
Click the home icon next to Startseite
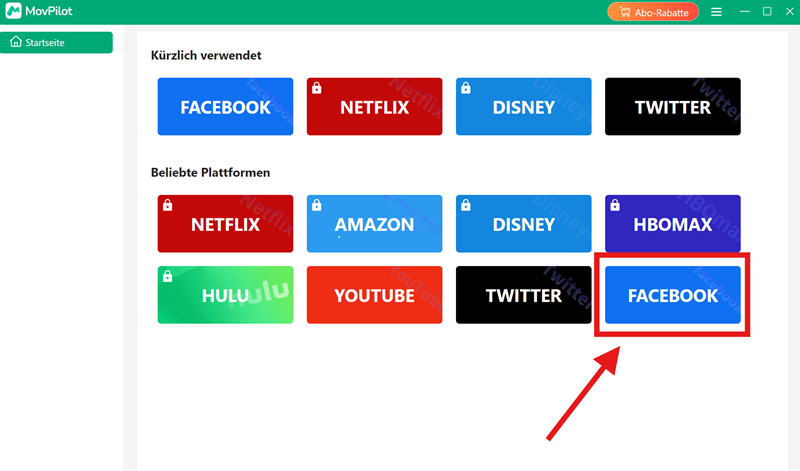(x=16, y=42)
